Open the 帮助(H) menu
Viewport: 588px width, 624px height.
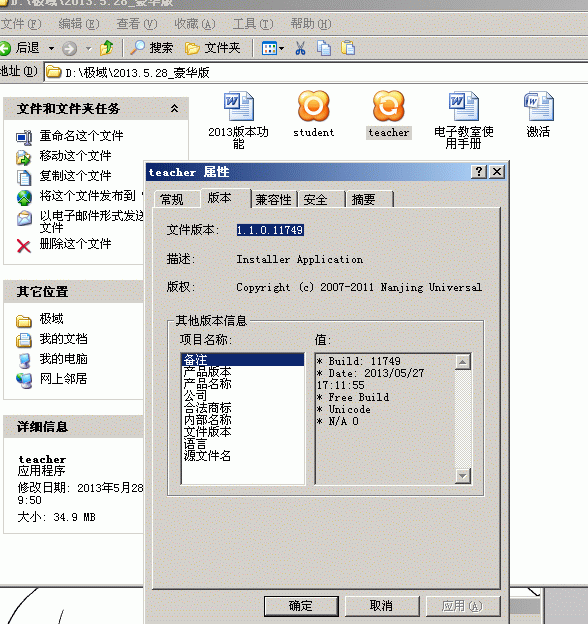(x=311, y=24)
